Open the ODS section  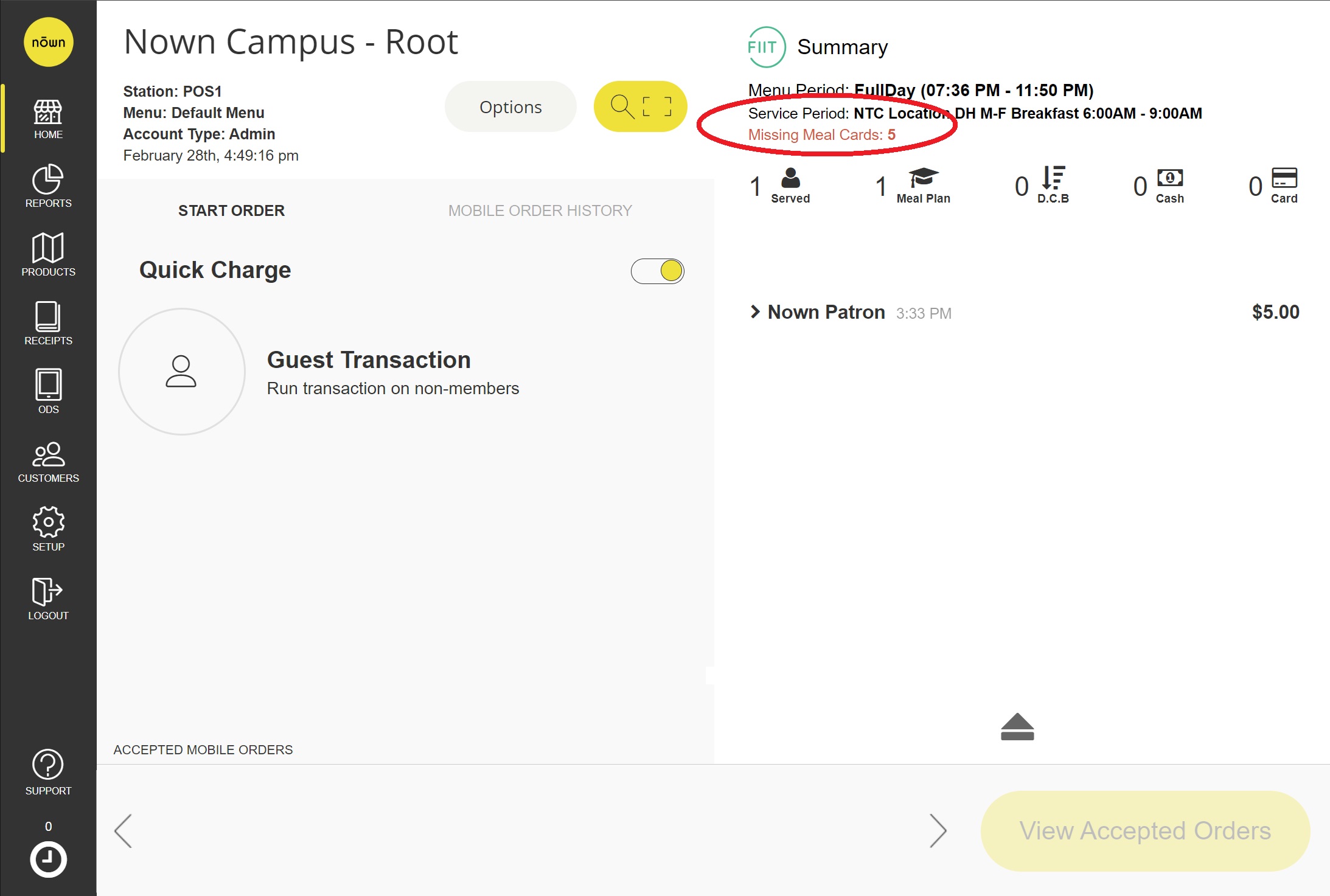48,392
